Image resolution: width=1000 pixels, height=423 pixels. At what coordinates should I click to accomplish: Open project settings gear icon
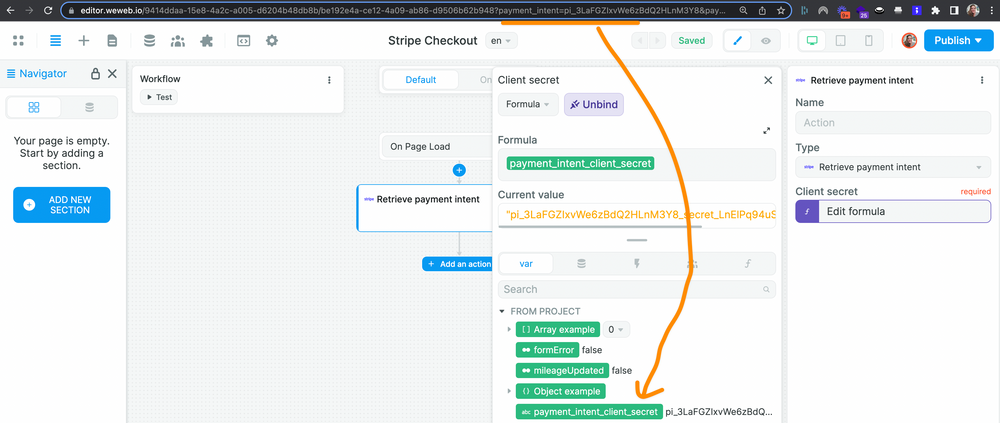271,41
